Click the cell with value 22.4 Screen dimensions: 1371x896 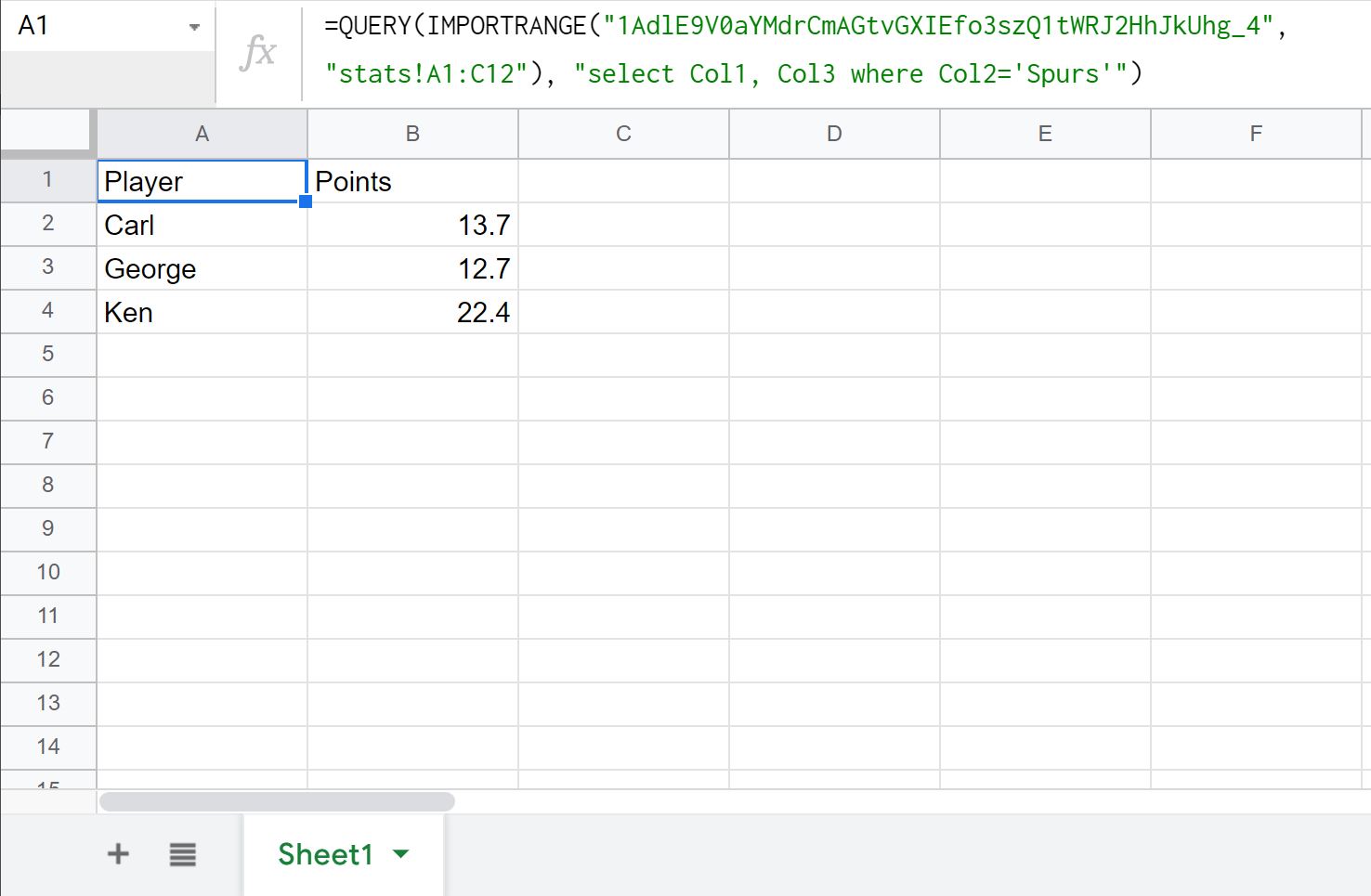(413, 312)
